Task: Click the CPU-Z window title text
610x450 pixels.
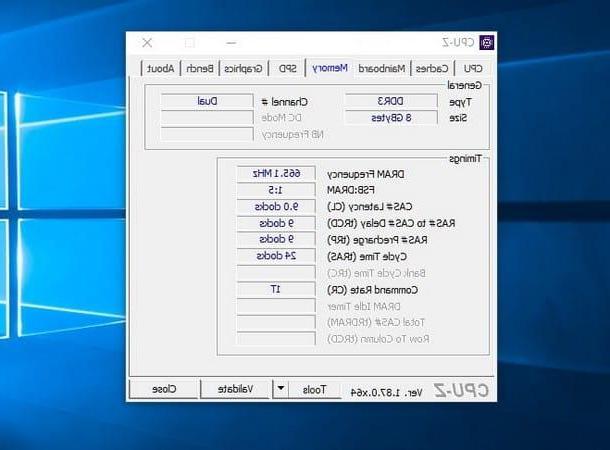Action: pos(458,42)
